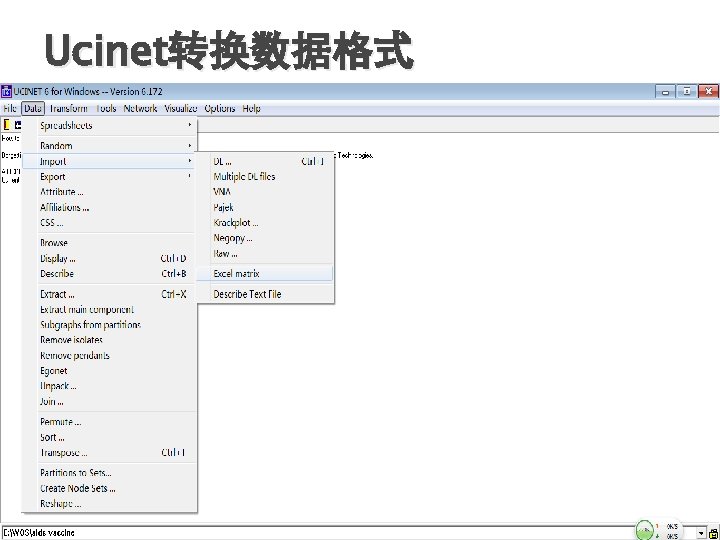Maximize the UCINET window
The image size is (720, 540).
(686, 91)
